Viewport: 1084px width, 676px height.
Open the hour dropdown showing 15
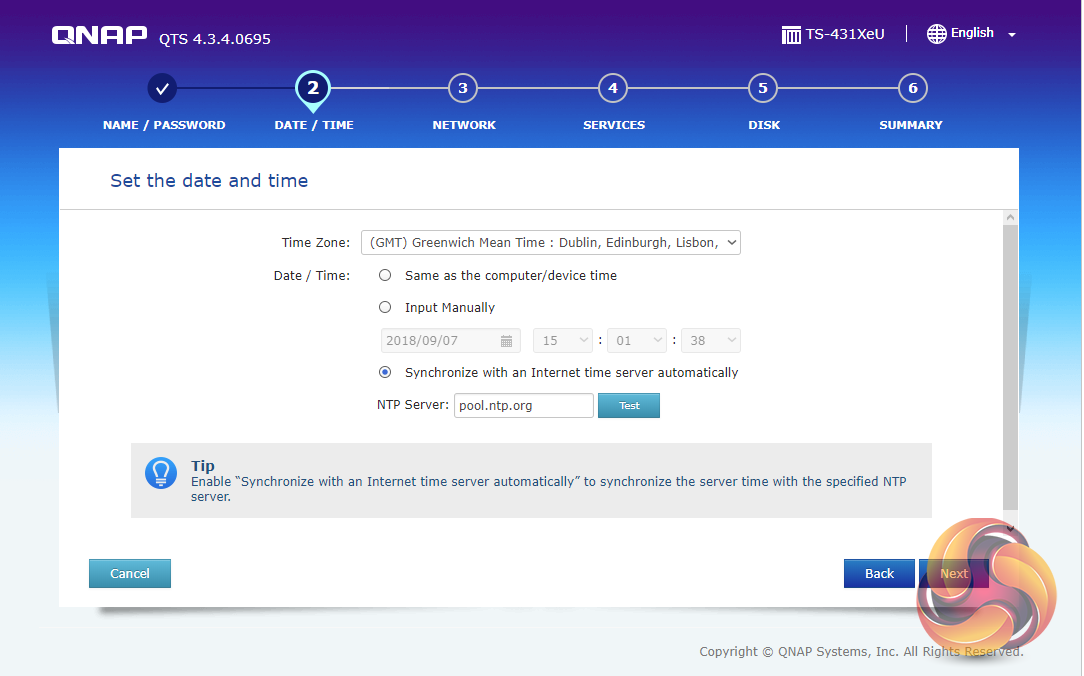click(x=563, y=341)
